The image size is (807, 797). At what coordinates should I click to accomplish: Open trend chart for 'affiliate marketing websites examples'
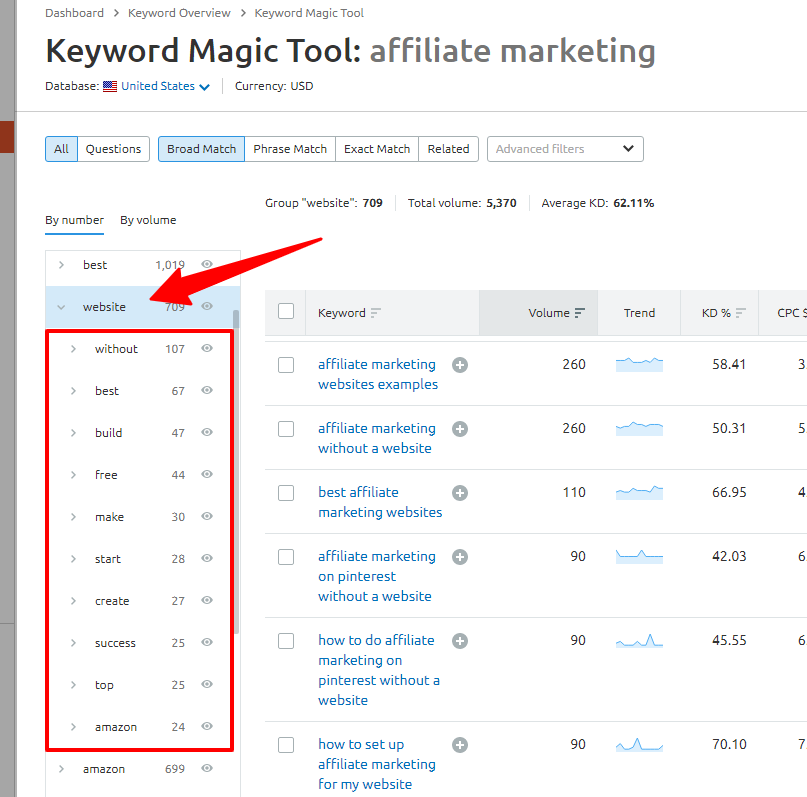pos(639,364)
